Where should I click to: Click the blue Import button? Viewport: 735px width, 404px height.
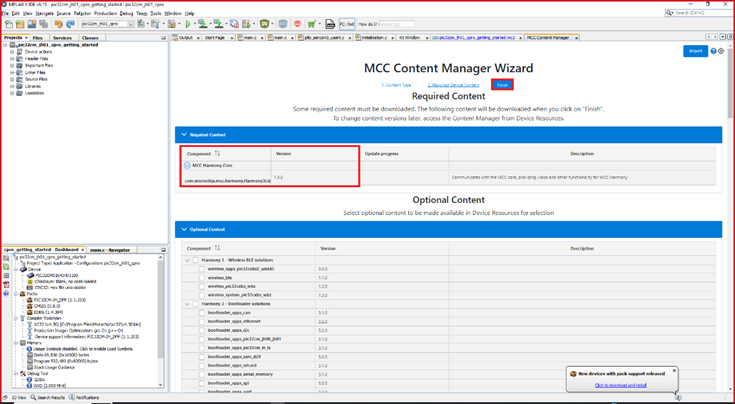pyautogui.click(x=695, y=51)
